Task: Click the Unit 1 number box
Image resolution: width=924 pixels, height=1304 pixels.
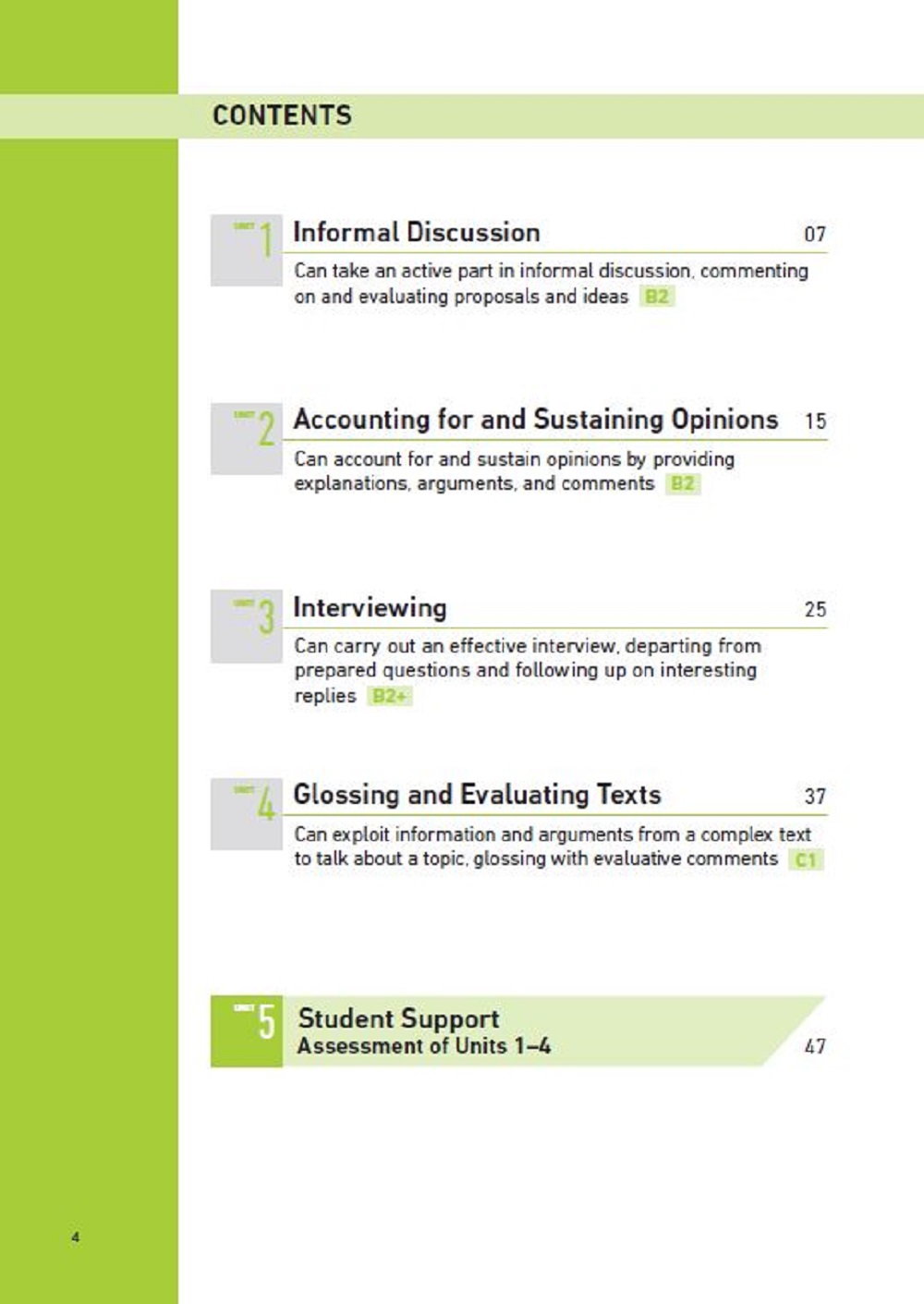Action: click(246, 250)
